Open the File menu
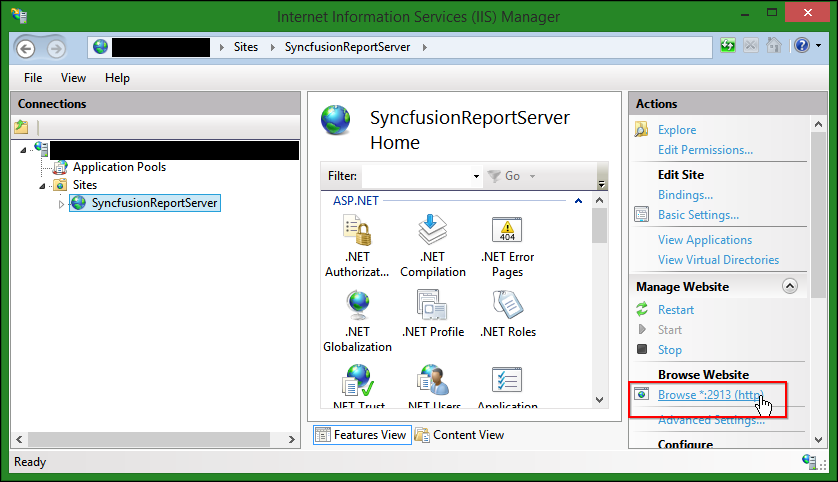This screenshot has width=838, height=482. [33, 78]
